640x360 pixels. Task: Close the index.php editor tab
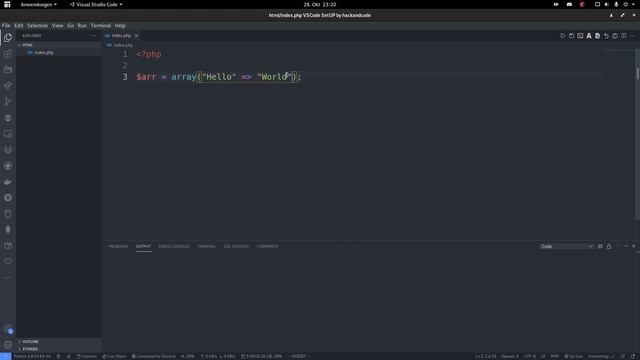(x=136, y=36)
